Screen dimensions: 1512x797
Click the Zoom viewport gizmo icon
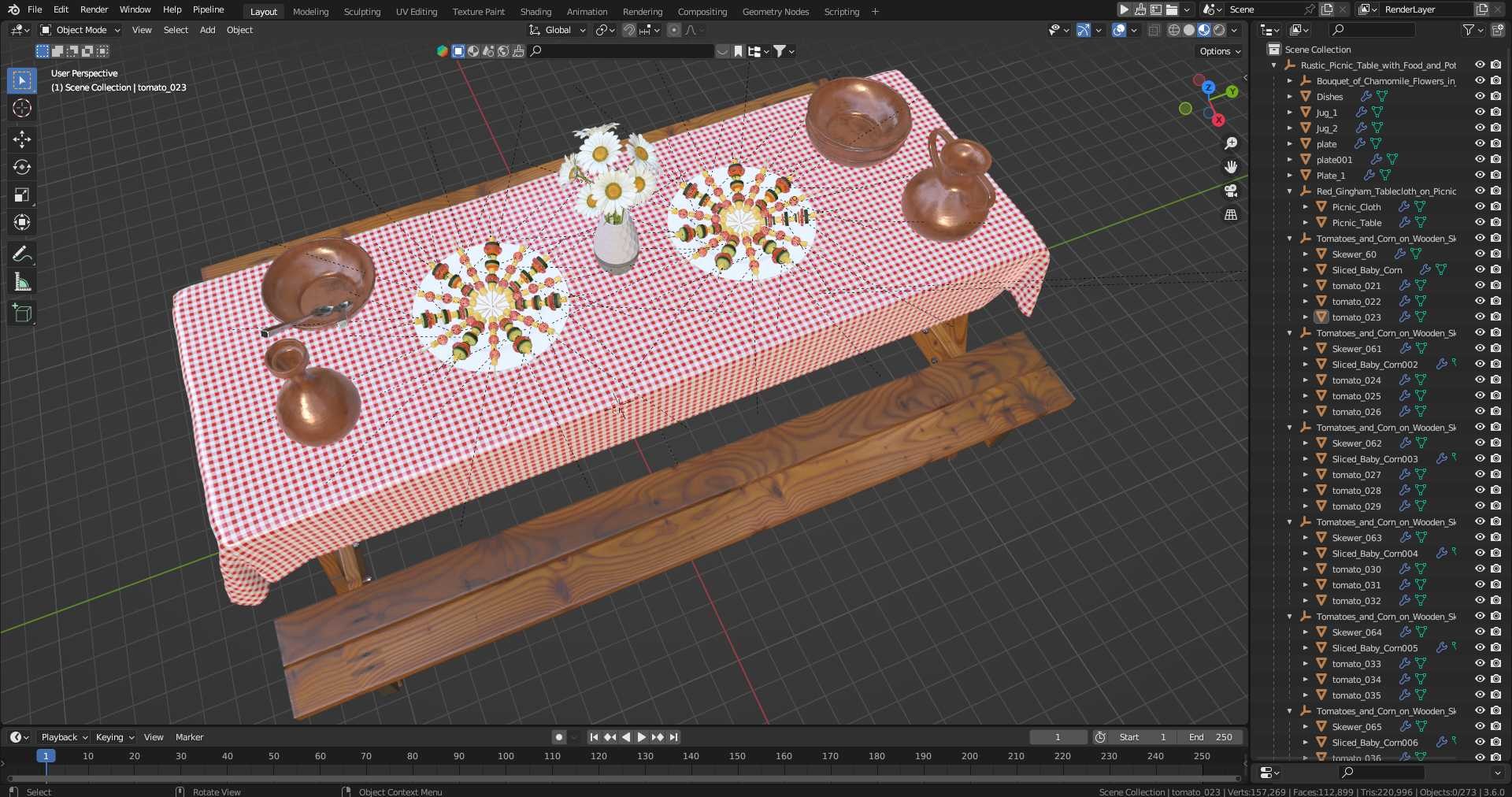[1231, 143]
